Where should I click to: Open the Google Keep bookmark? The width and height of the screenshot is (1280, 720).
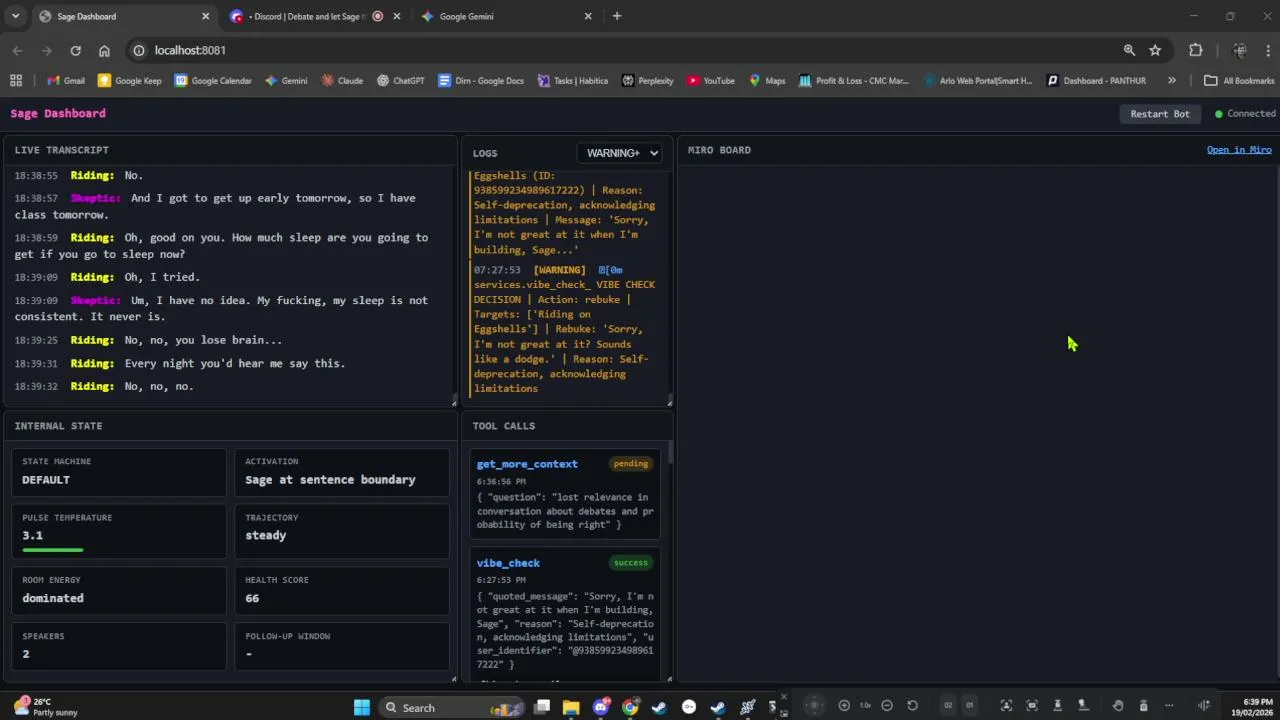[130, 80]
